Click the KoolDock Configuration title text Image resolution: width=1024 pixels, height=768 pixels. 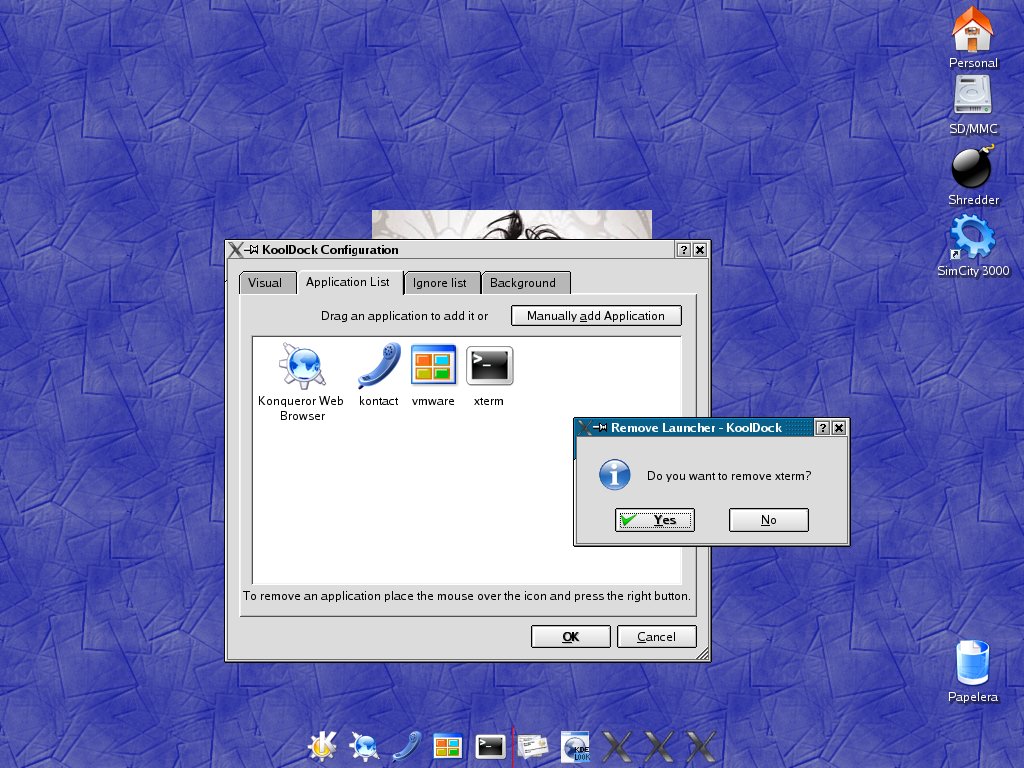pos(330,249)
